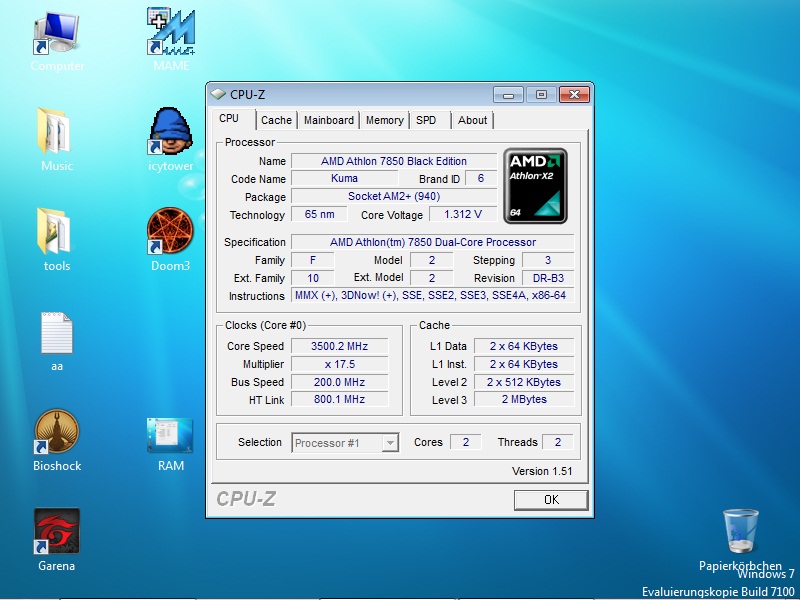Click the Cores count value
The width and height of the screenshot is (800, 600).
[466, 442]
